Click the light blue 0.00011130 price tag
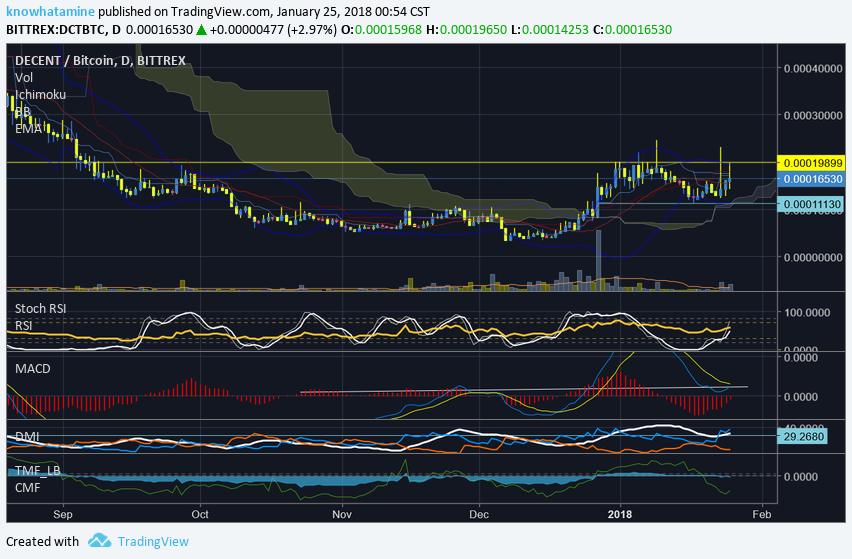Screen dimensions: 852x559 click(x=811, y=205)
